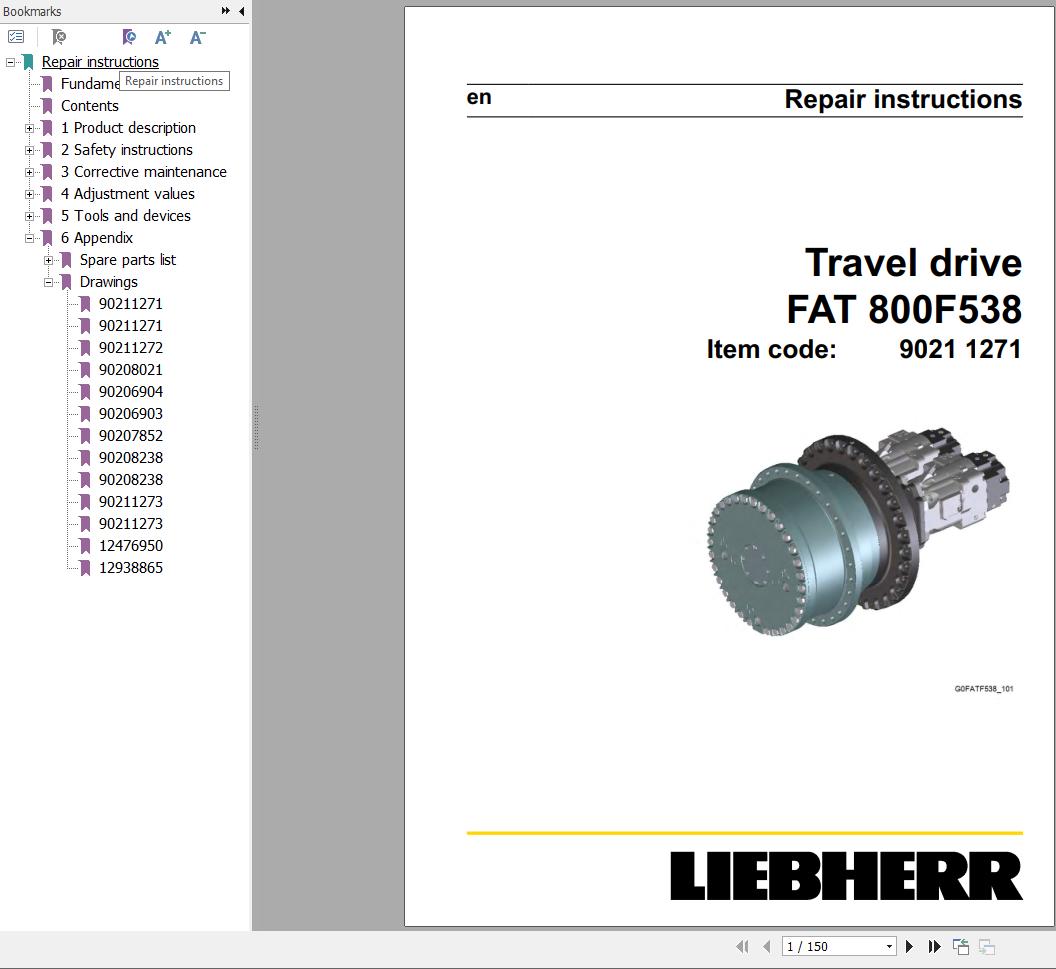
Task: Open the 3 Corrective maintenance bookmark
Action: (143, 172)
